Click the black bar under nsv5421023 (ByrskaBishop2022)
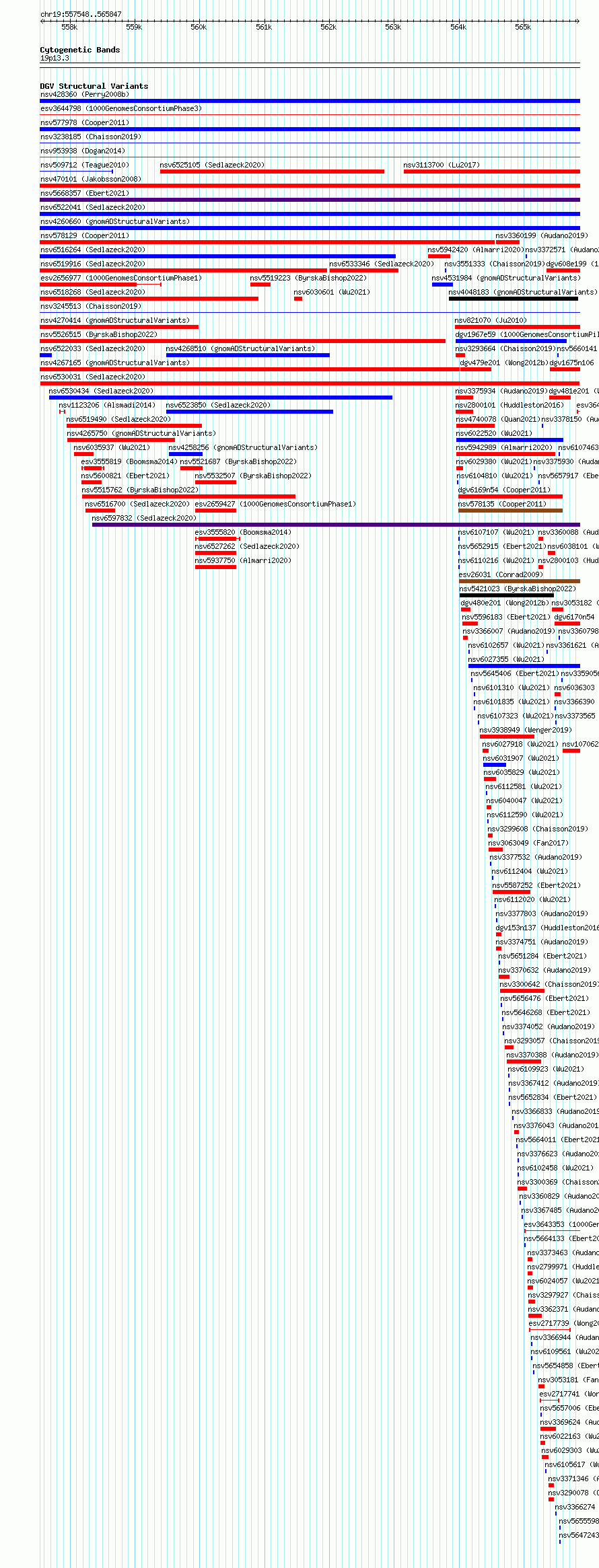 pos(507,595)
